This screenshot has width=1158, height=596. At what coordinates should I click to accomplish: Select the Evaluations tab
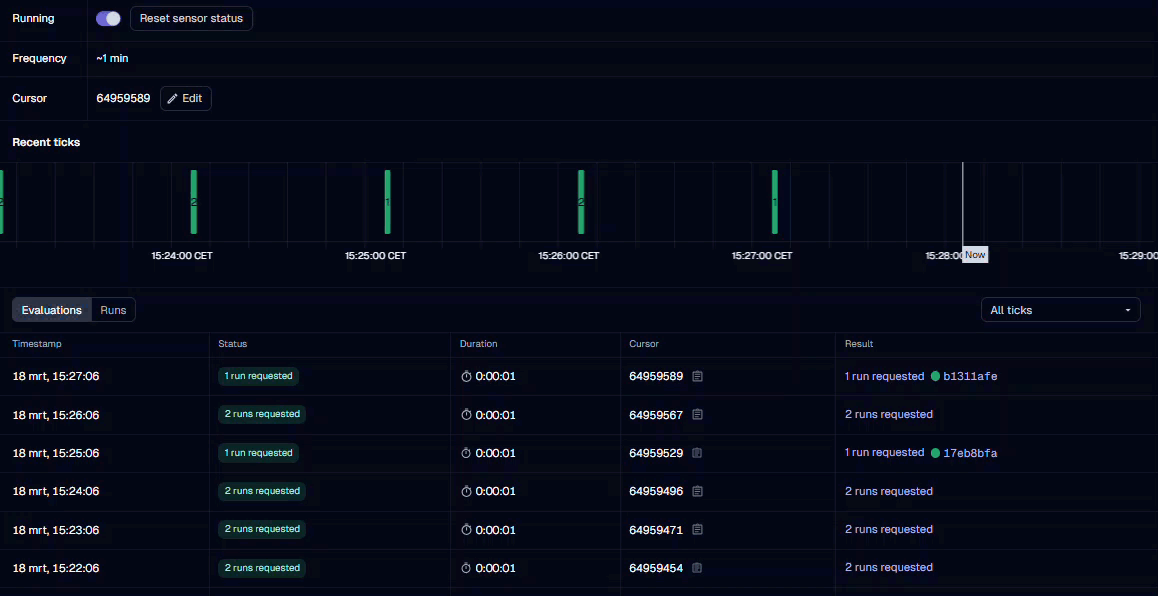pyautogui.click(x=52, y=310)
